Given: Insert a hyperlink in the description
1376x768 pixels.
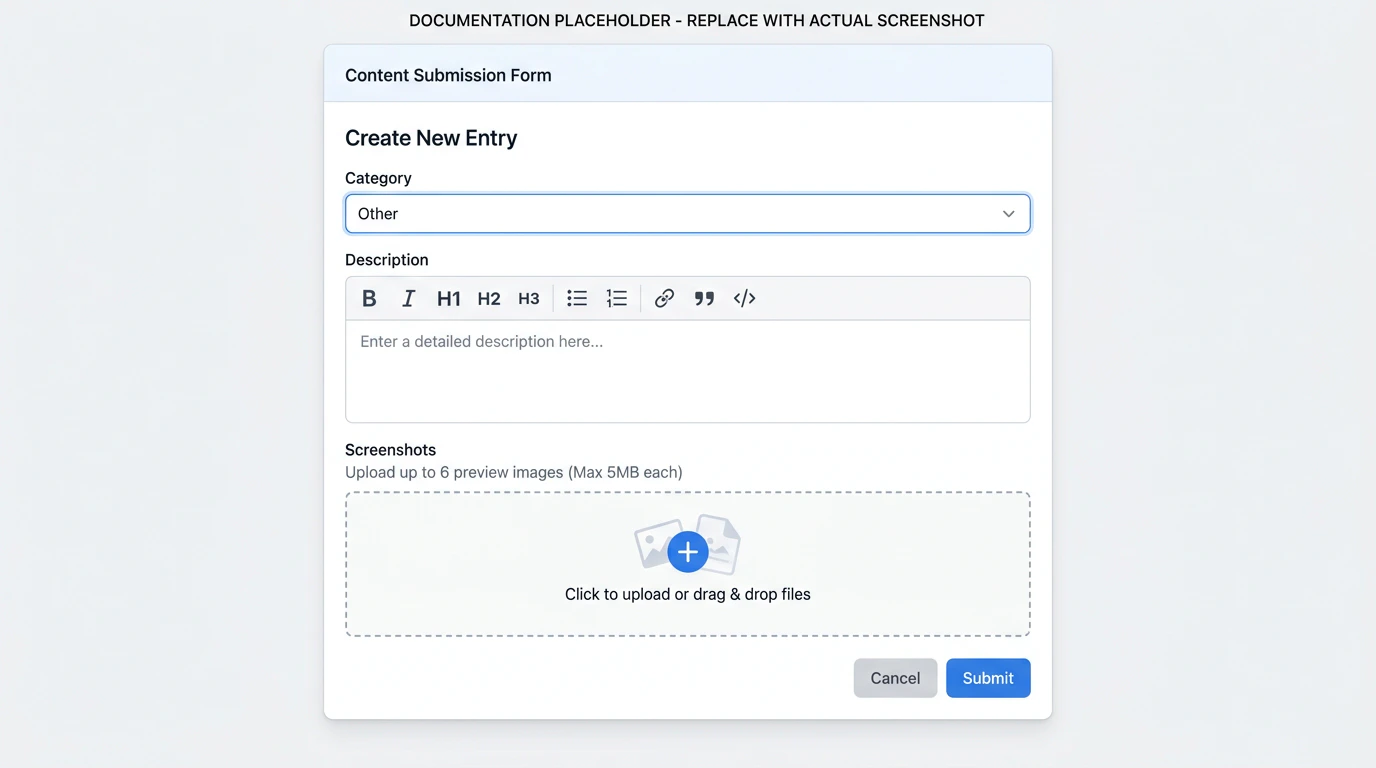Looking at the screenshot, I should tap(664, 297).
